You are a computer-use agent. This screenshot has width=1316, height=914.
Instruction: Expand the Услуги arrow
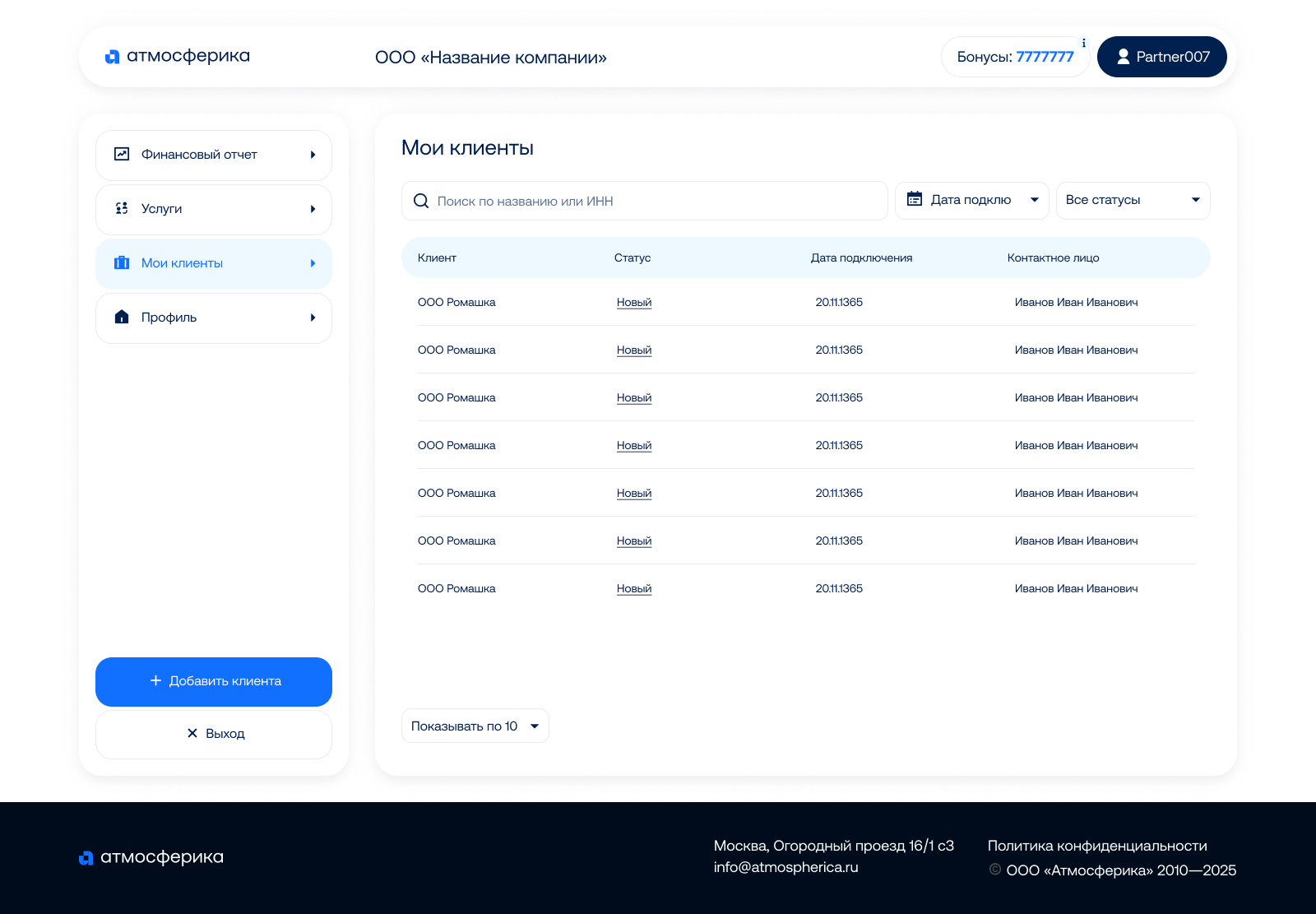tap(313, 209)
